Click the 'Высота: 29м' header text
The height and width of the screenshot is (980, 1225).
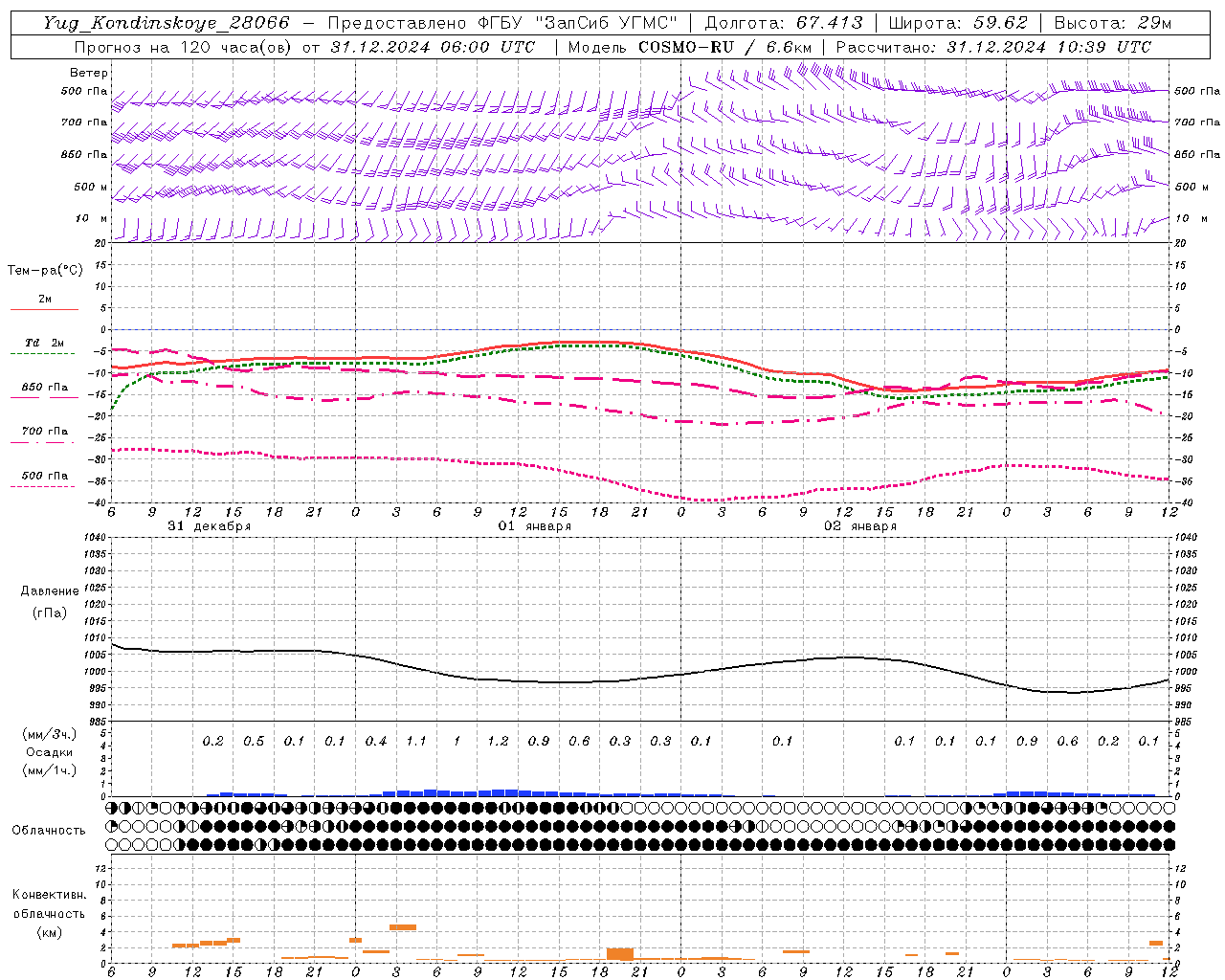(1112, 23)
